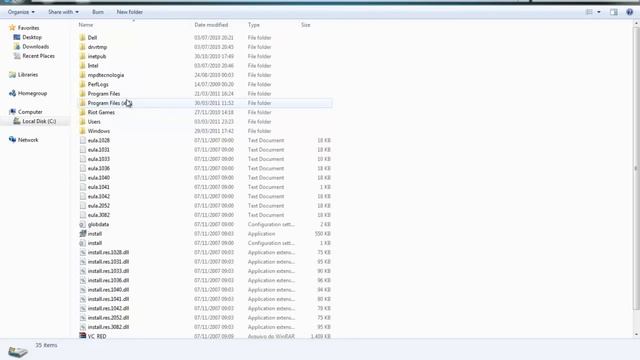640x360 pixels.
Task: Select the eula.1033 file icon
Action: [x=82, y=159]
